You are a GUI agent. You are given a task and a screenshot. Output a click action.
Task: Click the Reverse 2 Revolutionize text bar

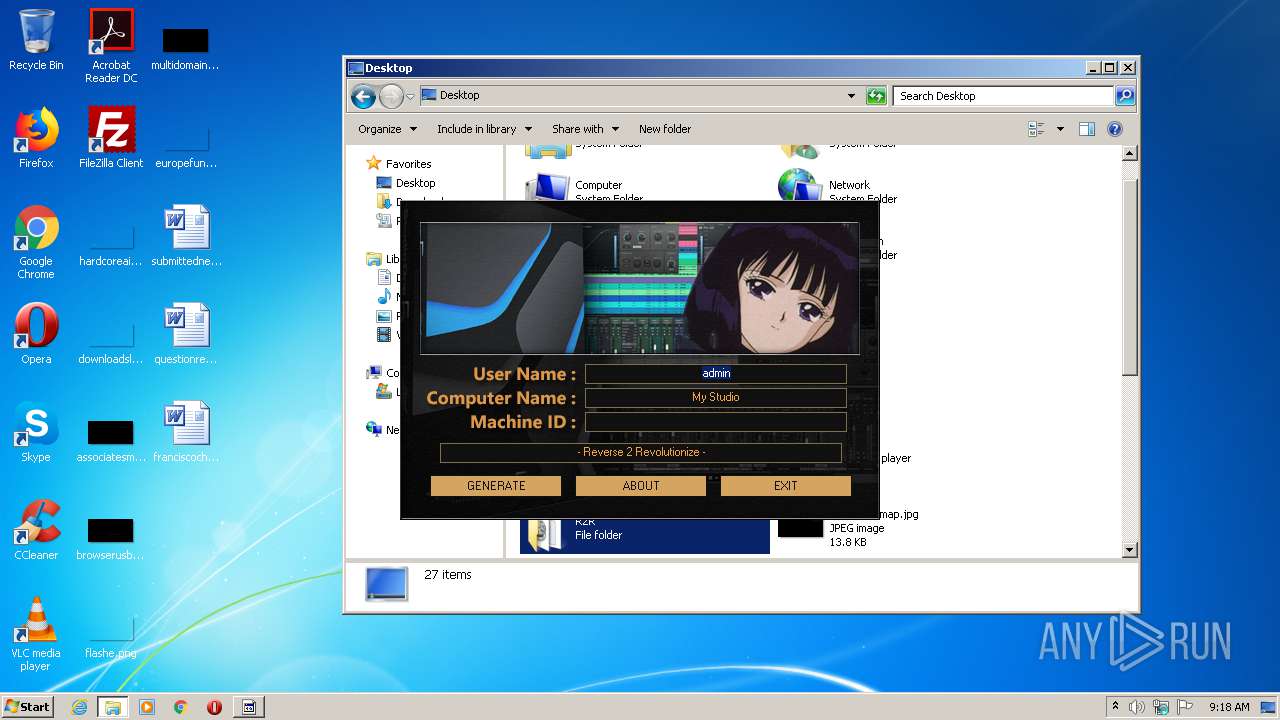[641, 452]
